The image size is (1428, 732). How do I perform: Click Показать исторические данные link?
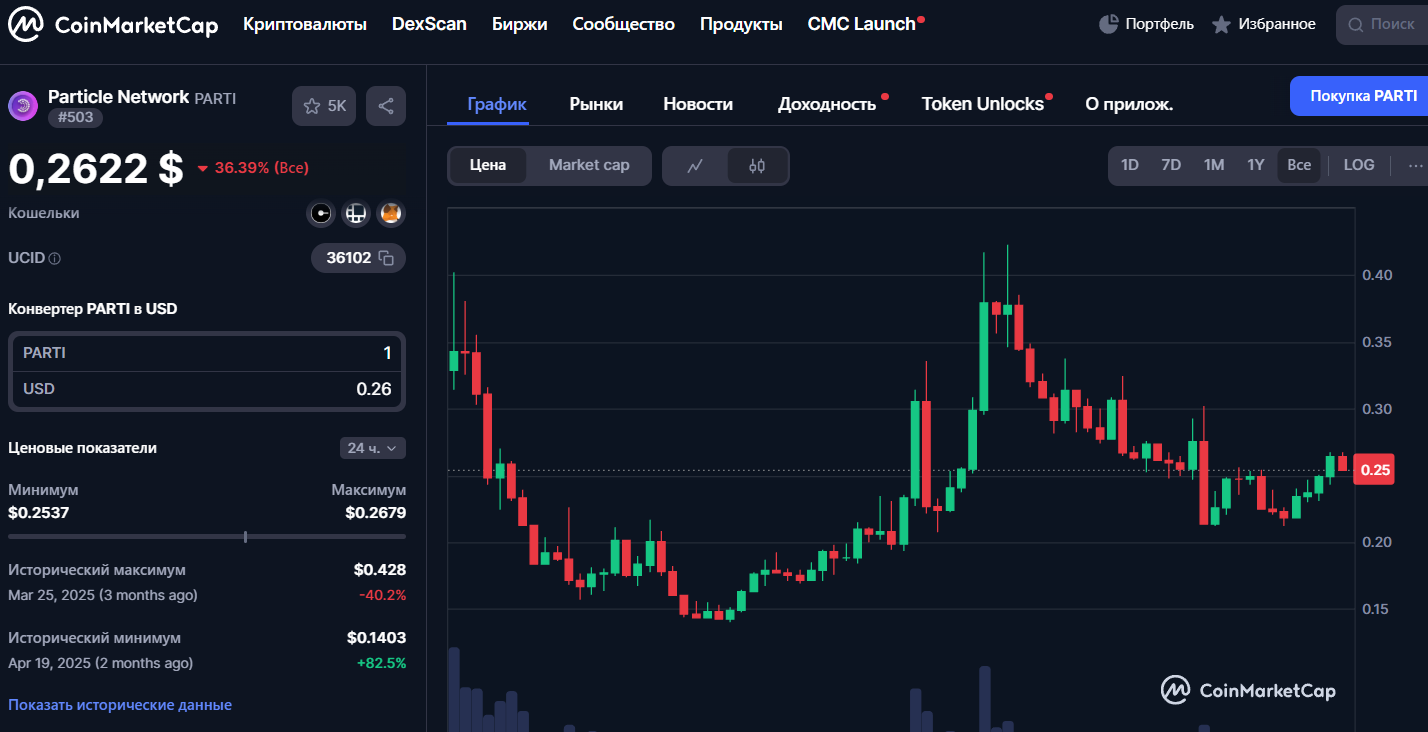[120, 705]
